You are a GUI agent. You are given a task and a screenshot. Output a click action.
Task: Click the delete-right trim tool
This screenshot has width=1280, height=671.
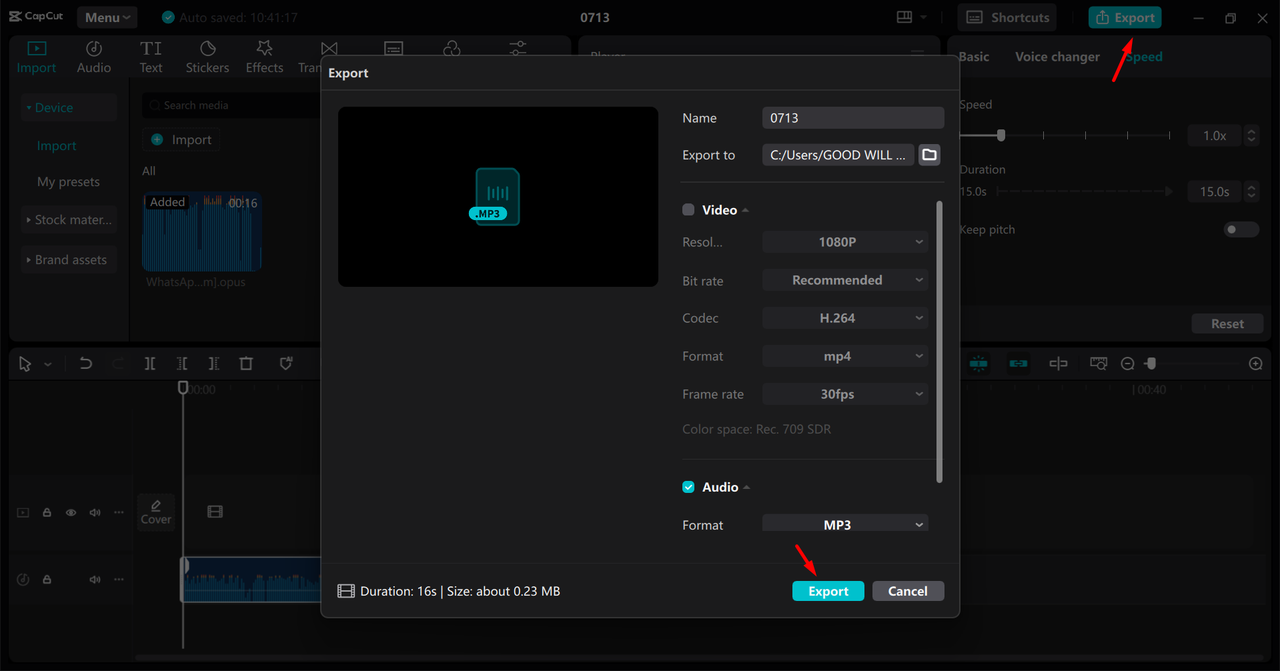click(214, 364)
